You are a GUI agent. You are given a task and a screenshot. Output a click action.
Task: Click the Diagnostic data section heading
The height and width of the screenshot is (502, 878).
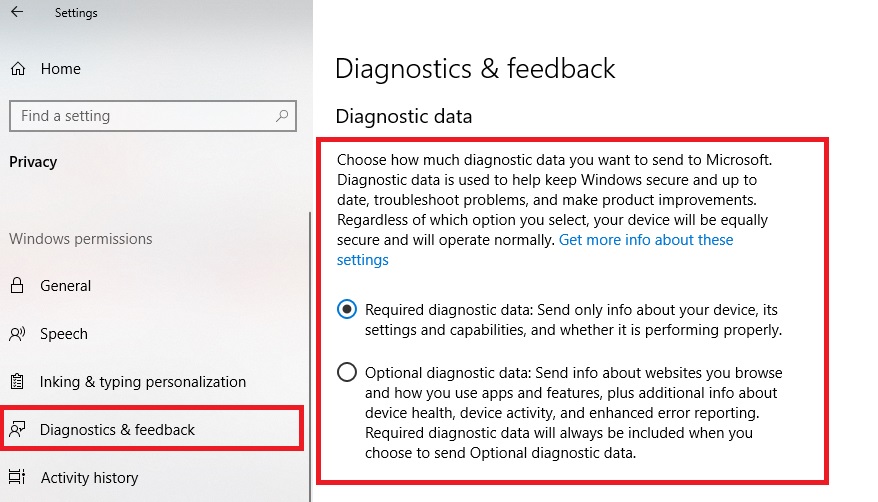point(403,116)
